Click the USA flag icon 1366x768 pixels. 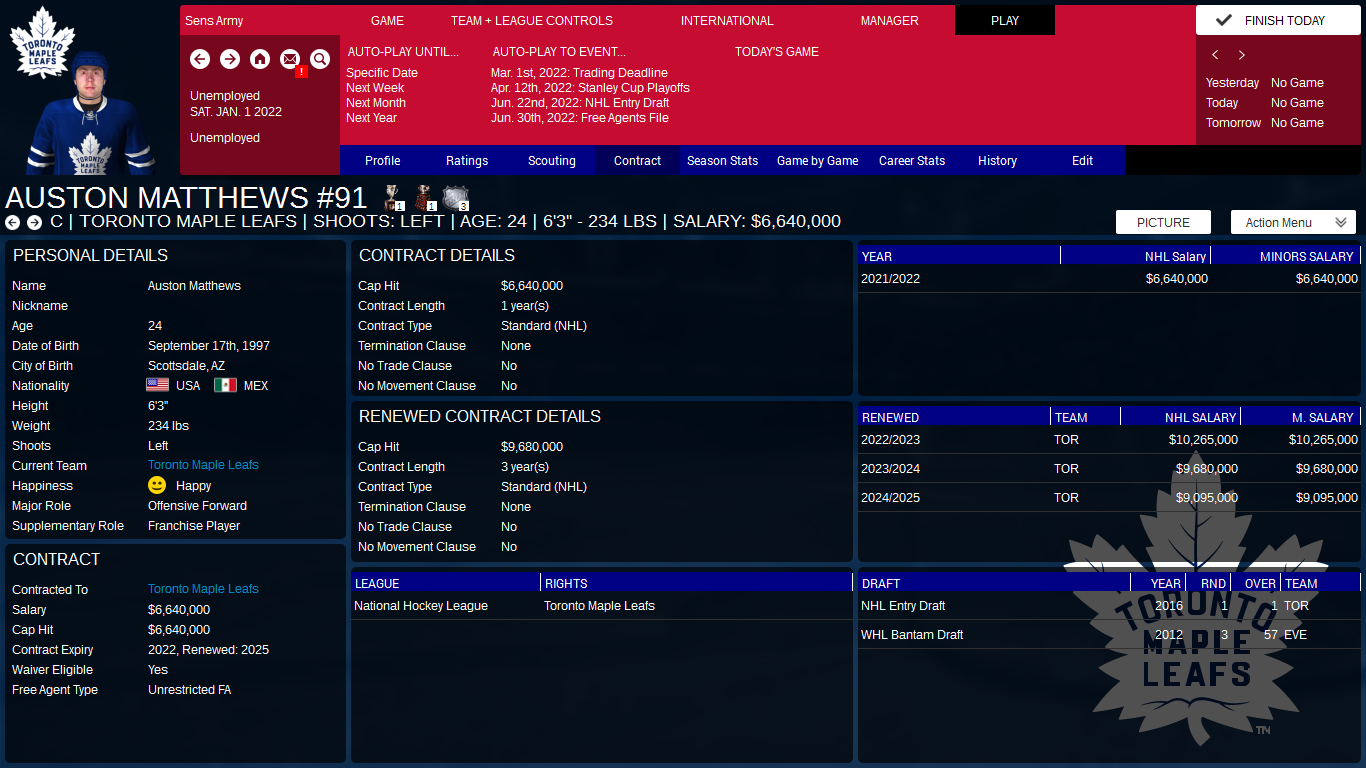tap(158, 385)
